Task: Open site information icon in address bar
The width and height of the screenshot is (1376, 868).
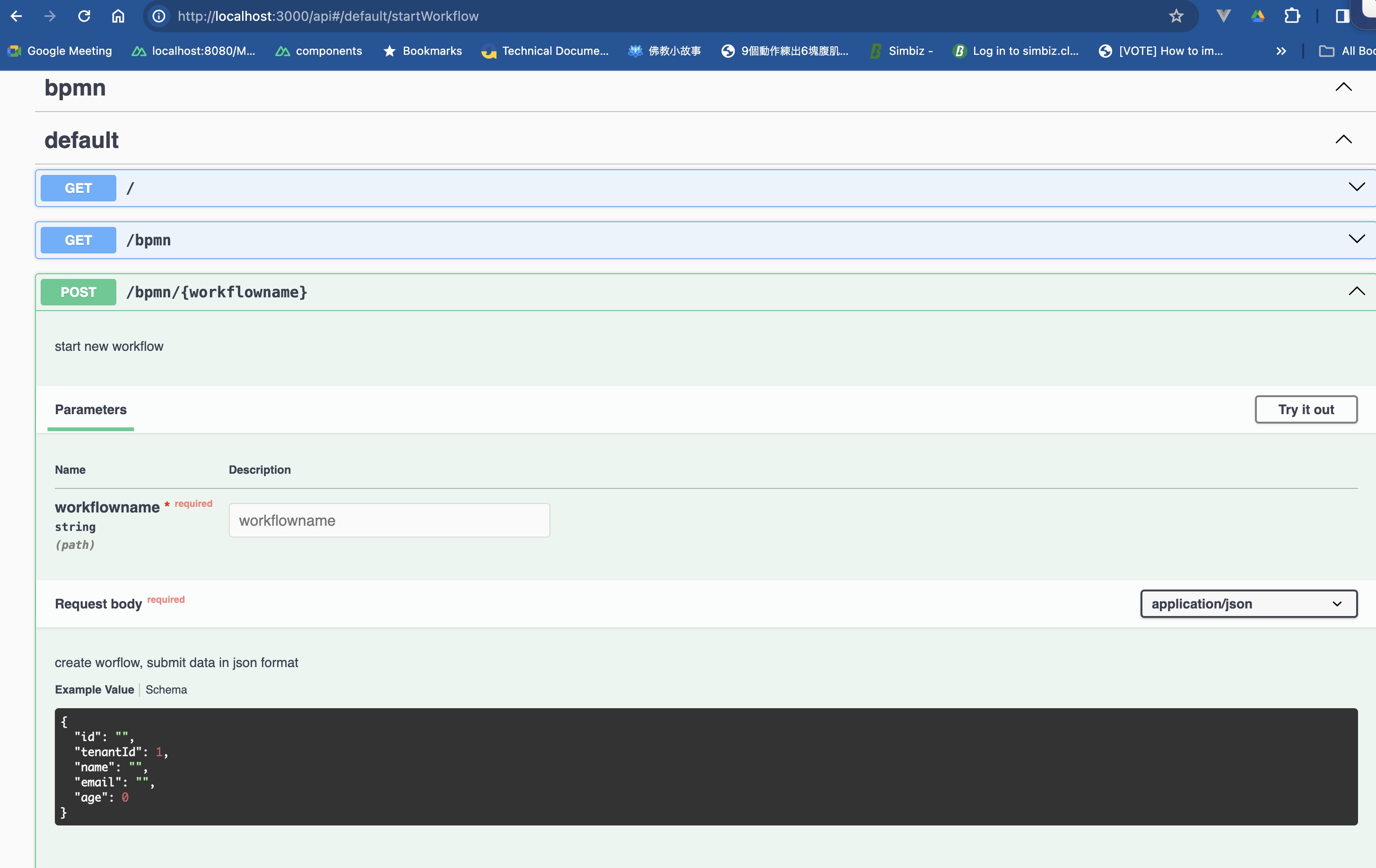Action: 159,16
